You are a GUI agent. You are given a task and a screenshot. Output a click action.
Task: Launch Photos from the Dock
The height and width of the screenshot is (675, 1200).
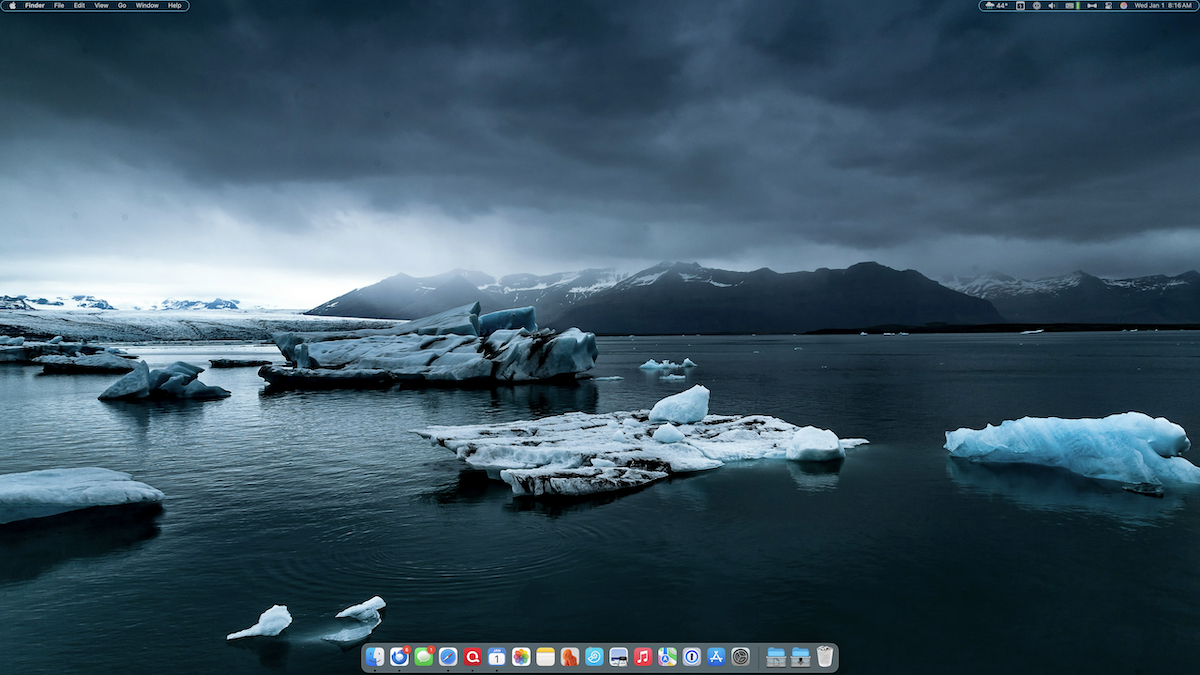[x=521, y=657]
